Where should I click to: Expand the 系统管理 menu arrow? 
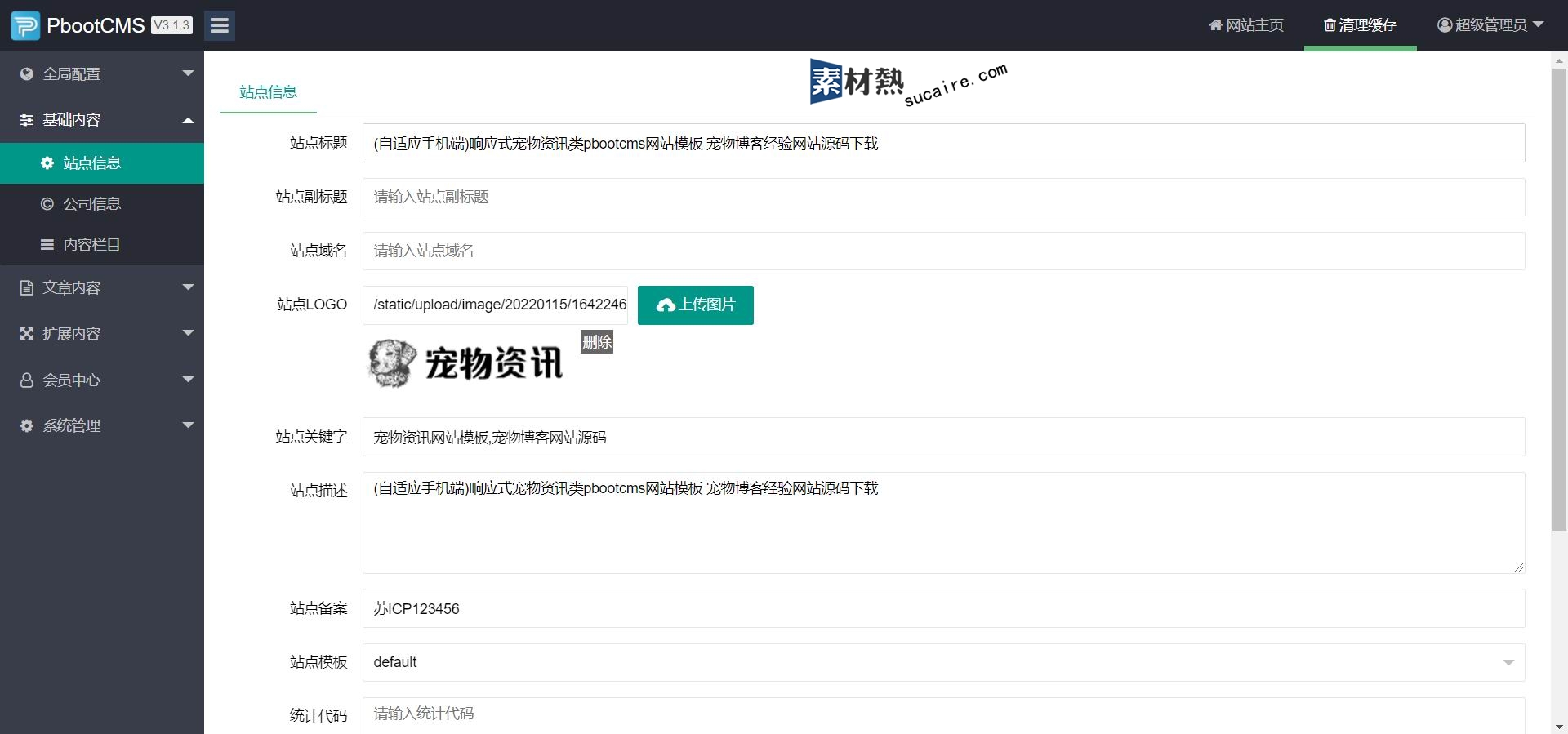pos(188,425)
